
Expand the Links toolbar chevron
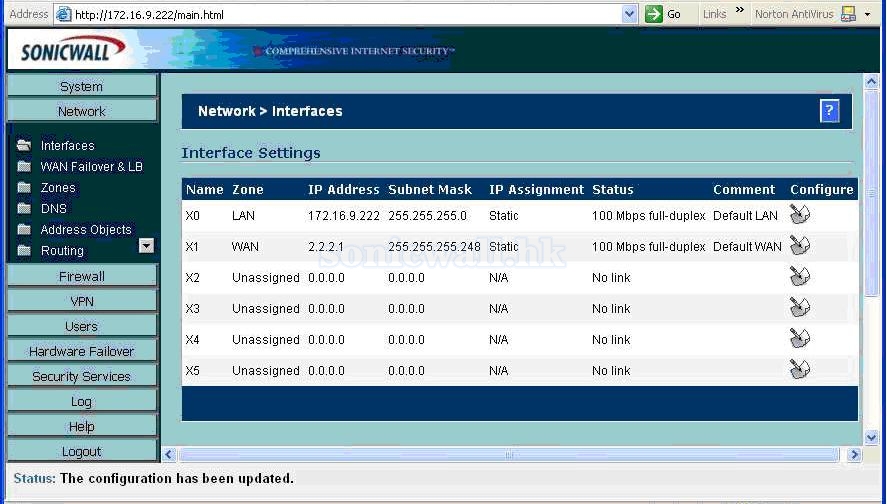(x=740, y=11)
